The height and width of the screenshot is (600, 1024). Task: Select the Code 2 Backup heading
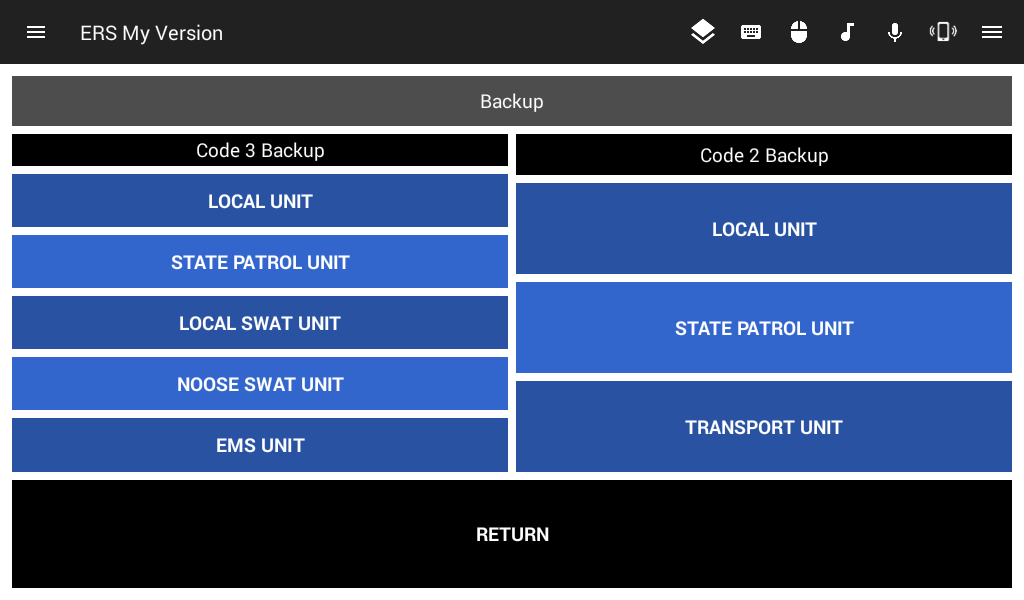point(764,155)
